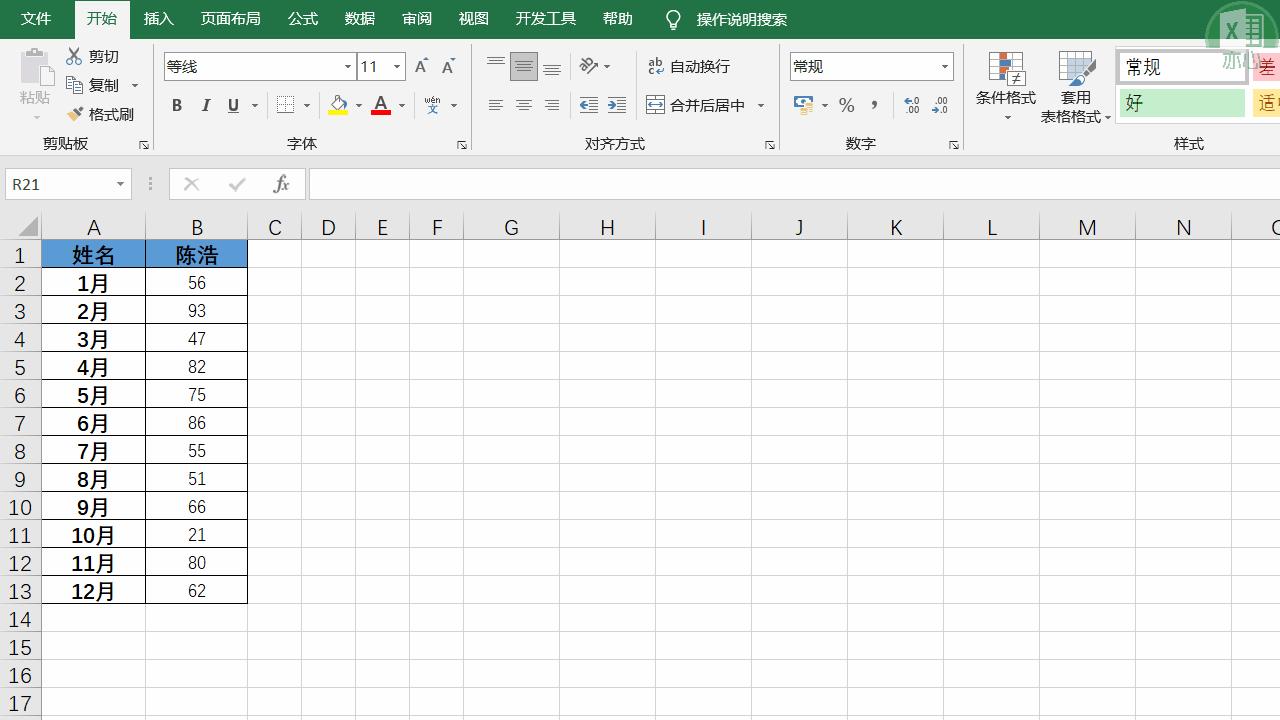Switch to the 插入 ribbon tab
Screen dimensions: 1280x720
pos(158,18)
